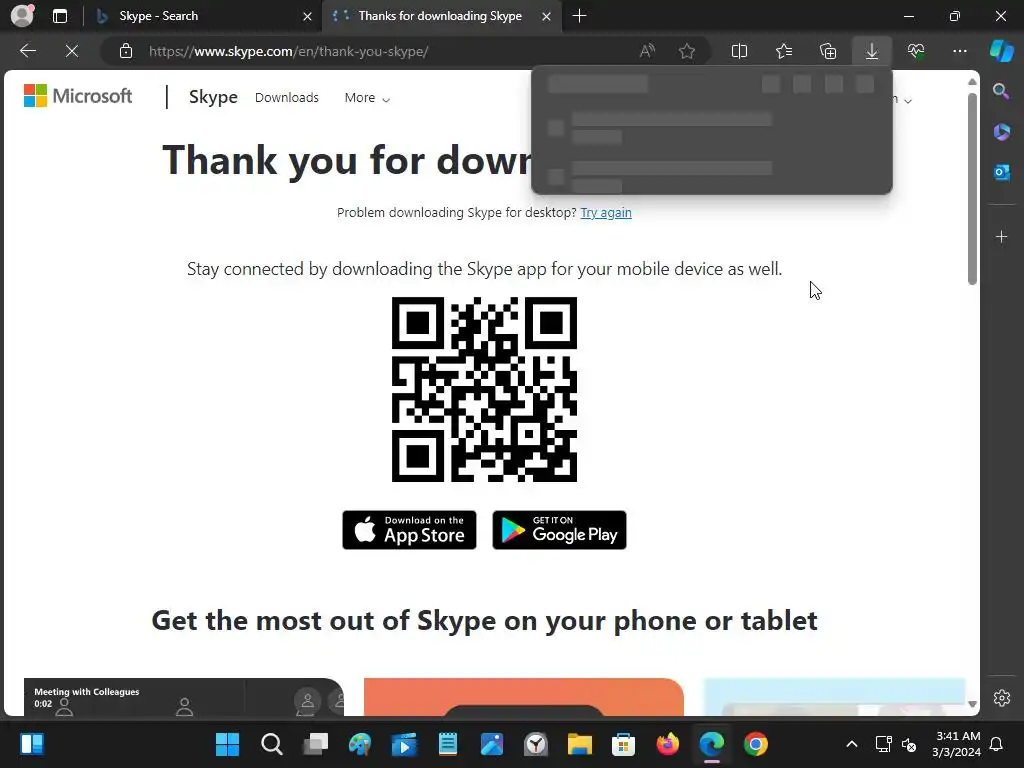Launch Notepad from the taskbar
This screenshot has height=768, width=1024.
coord(448,744)
